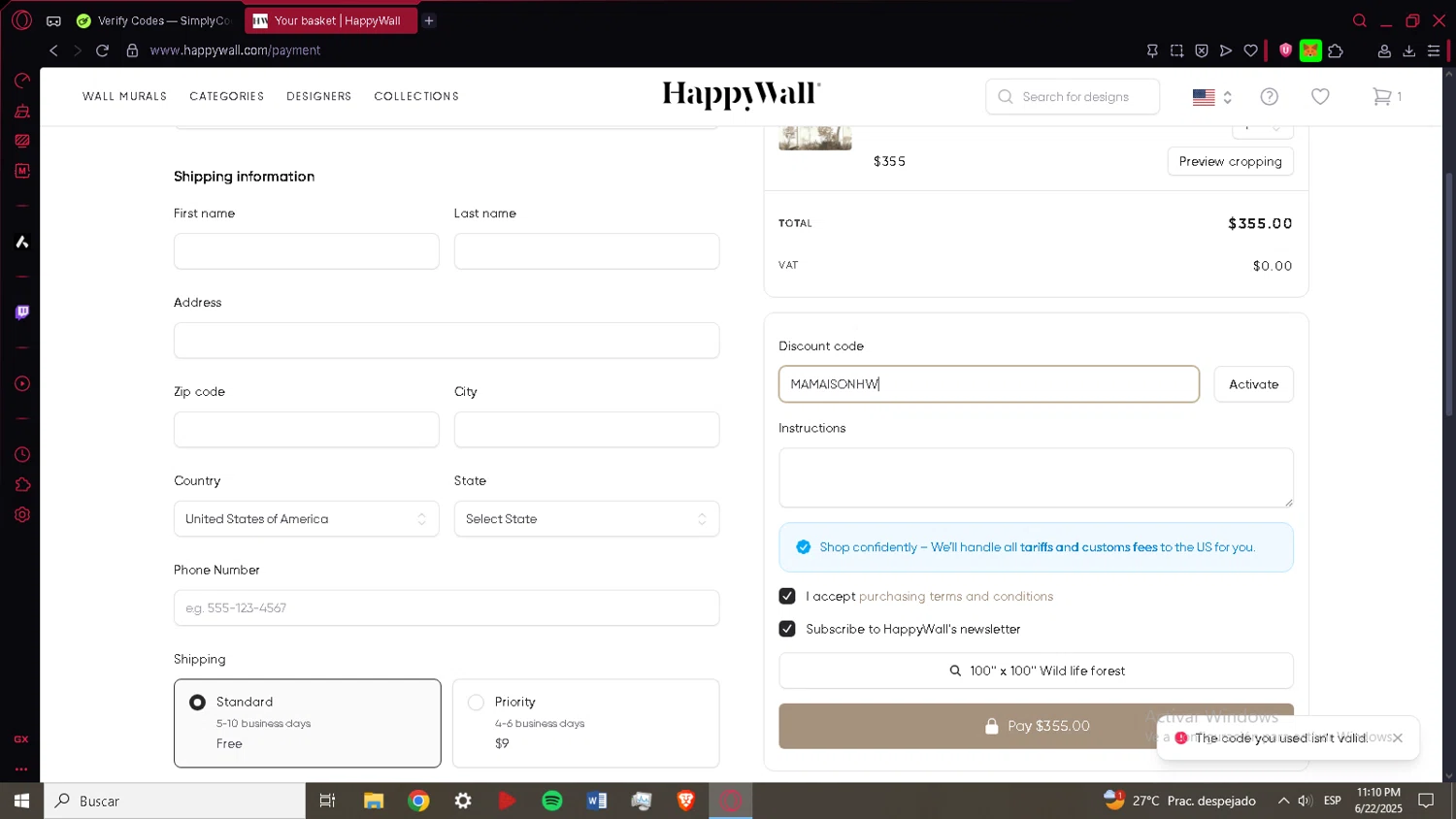Uncheck accept purchasing terms checkbox
This screenshot has height=819, width=1456.
[x=787, y=596]
